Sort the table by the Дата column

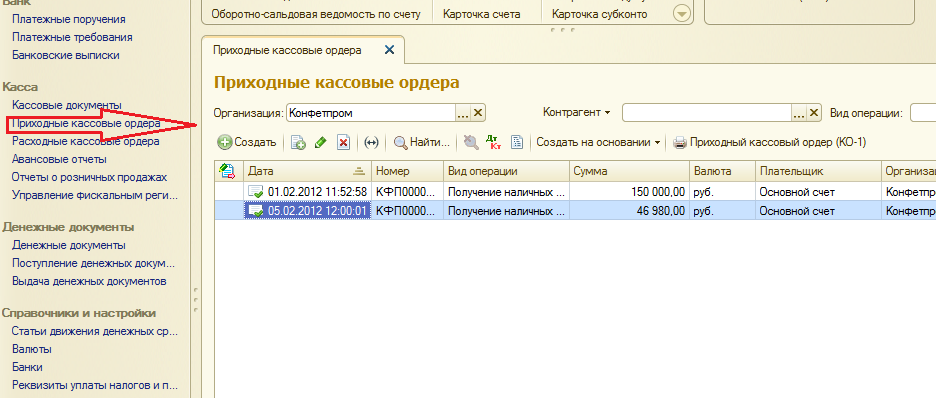(x=307, y=171)
